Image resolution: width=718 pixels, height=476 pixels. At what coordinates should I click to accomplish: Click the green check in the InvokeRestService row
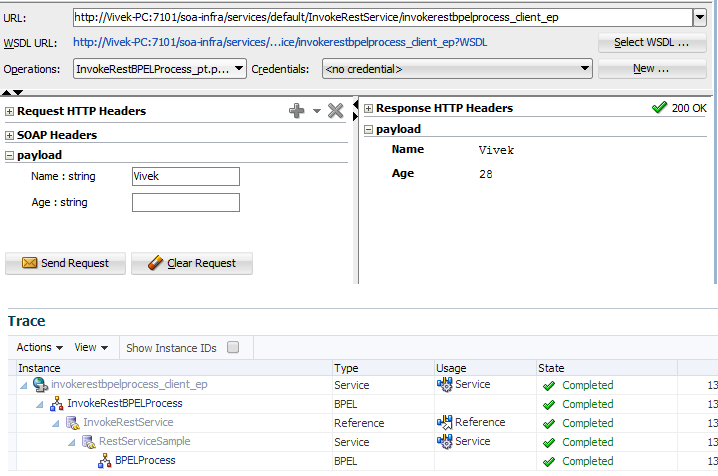tap(549, 424)
